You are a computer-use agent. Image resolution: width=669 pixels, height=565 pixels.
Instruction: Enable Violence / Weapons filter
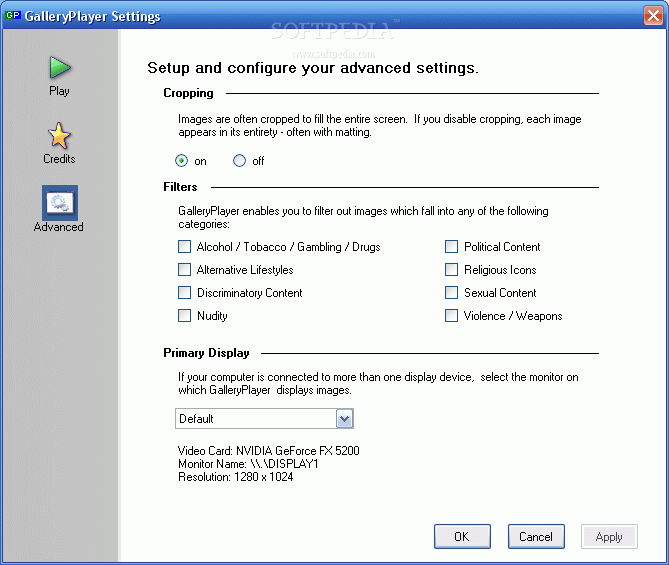point(451,316)
